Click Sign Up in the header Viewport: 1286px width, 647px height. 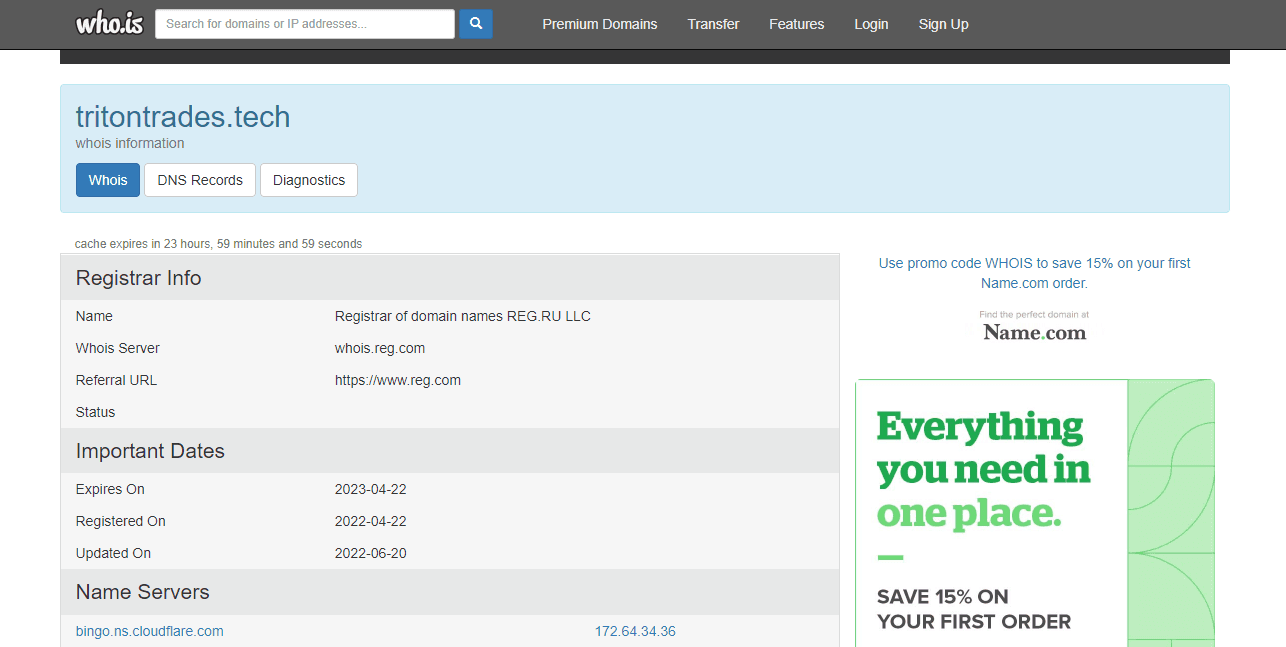click(x=943, y=24)
